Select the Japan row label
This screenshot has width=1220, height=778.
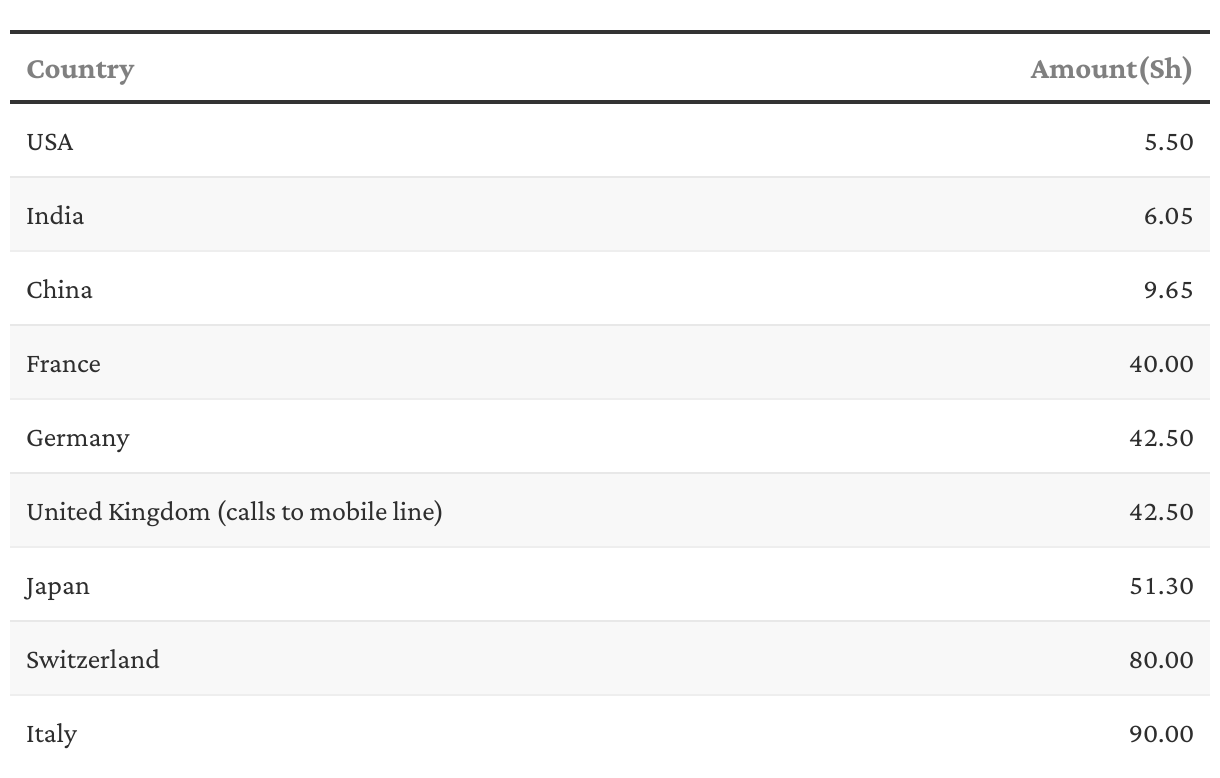point(58,586)
